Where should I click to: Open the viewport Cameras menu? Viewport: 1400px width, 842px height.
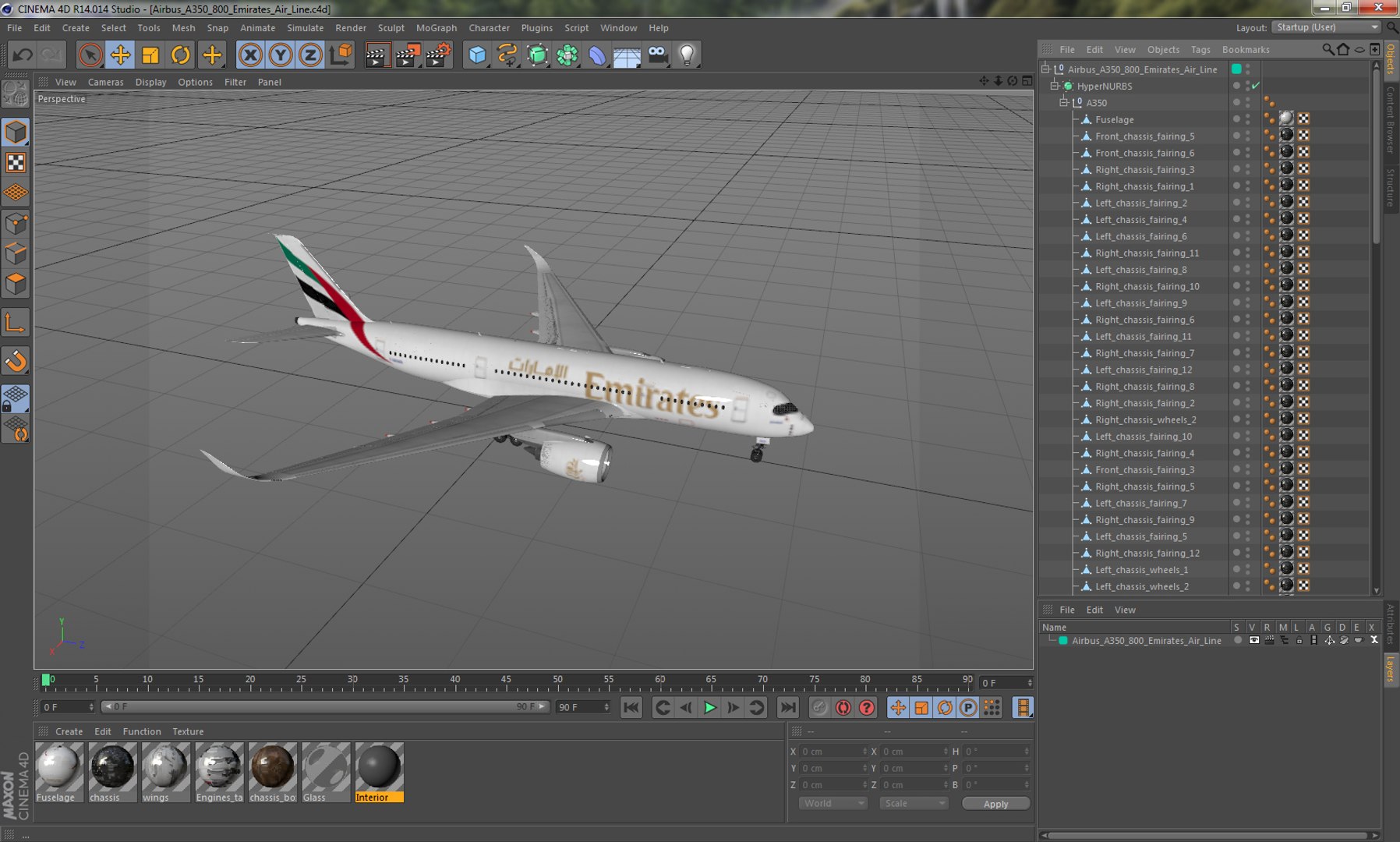[105, 82]
